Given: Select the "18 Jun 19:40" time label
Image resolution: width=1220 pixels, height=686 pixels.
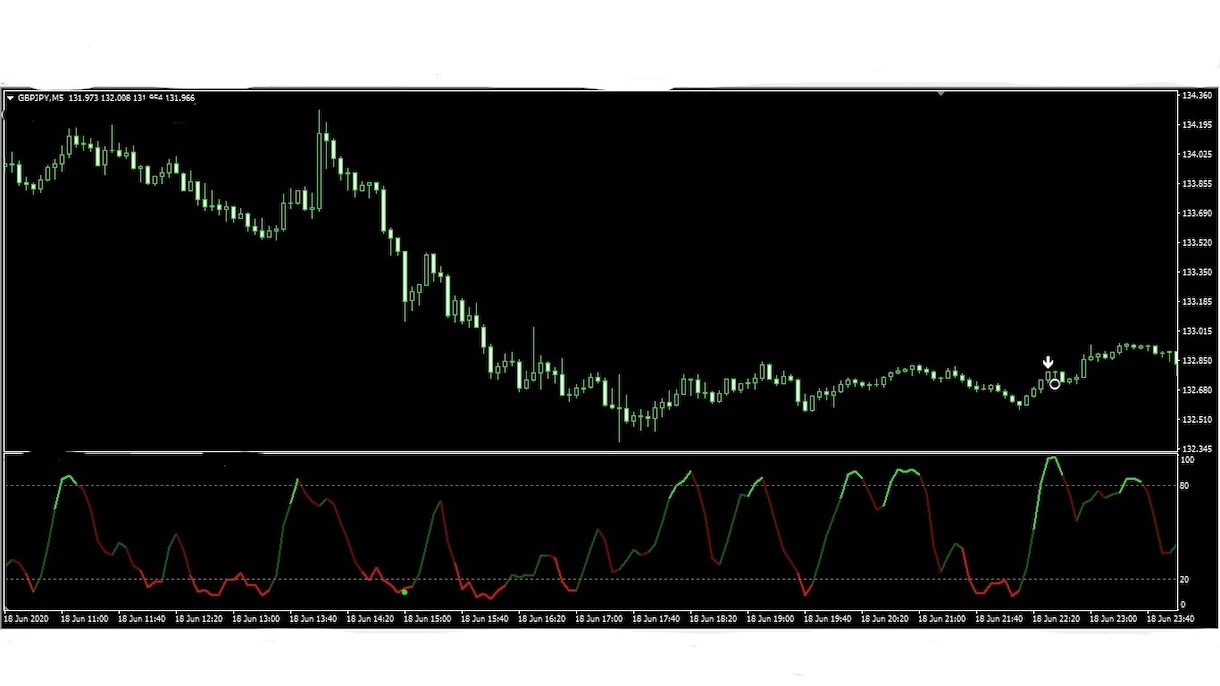Looking at the screenshot, I should tap(827, 619).
